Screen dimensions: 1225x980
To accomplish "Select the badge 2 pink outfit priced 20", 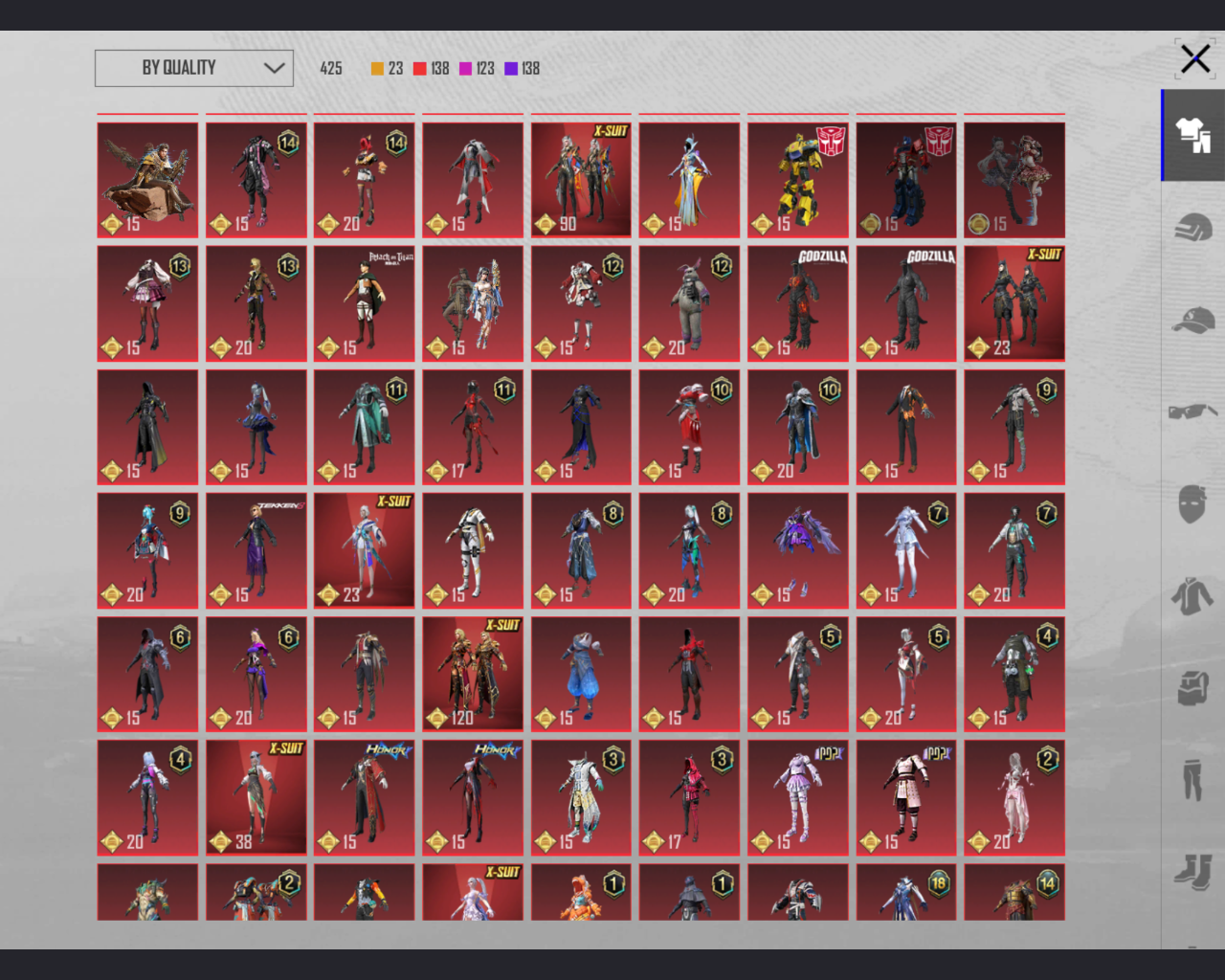I will coord(1014,797).
